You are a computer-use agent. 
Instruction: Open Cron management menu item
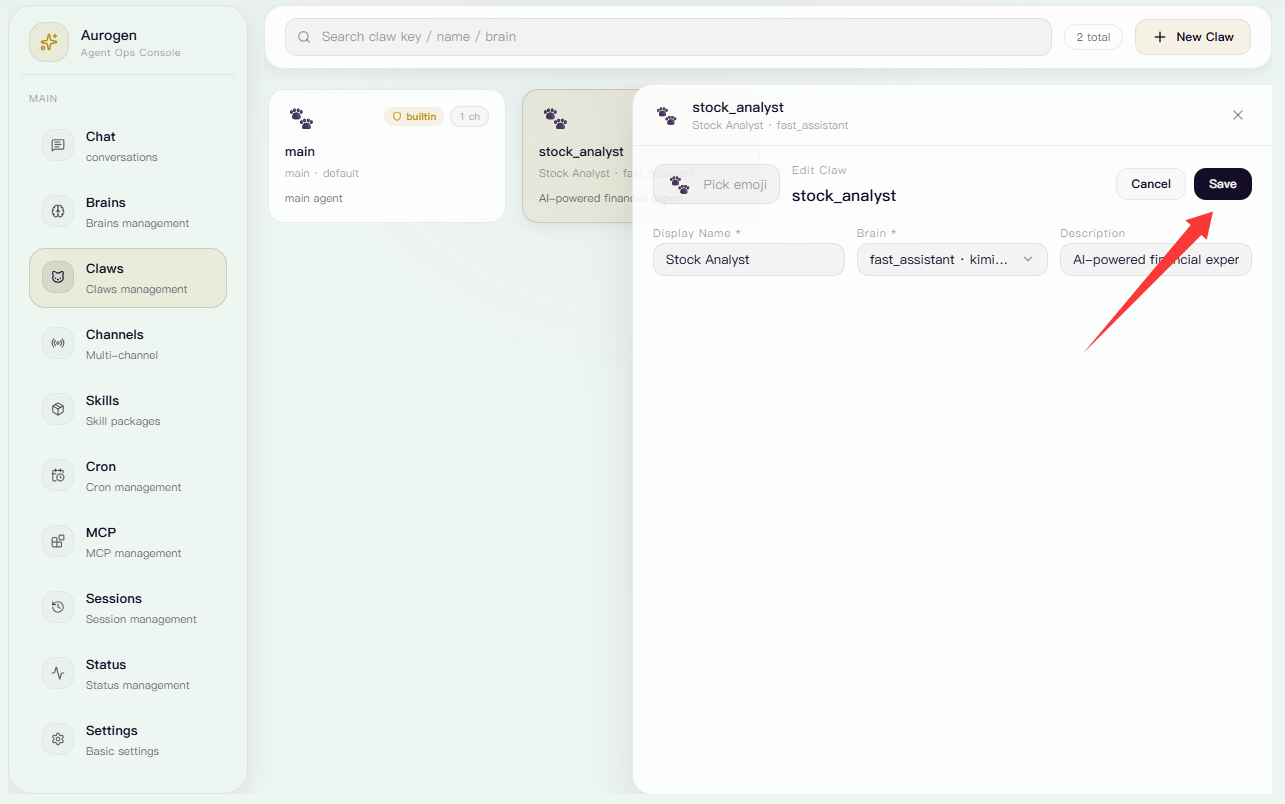[128, 476]
